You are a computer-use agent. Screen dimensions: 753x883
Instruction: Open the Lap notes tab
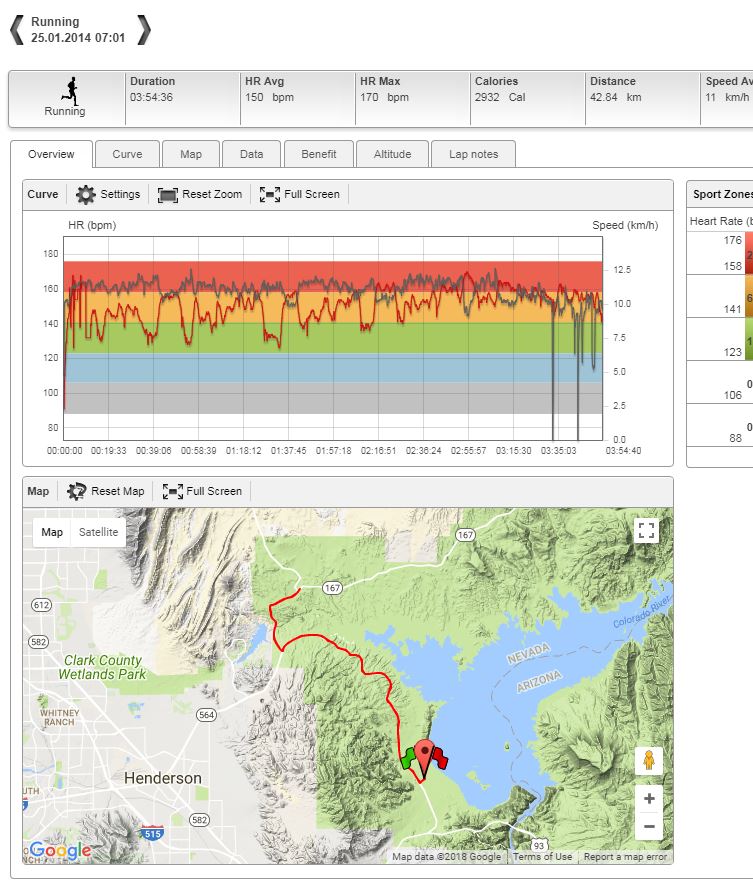pyautogui.click(x=473, y=154)
